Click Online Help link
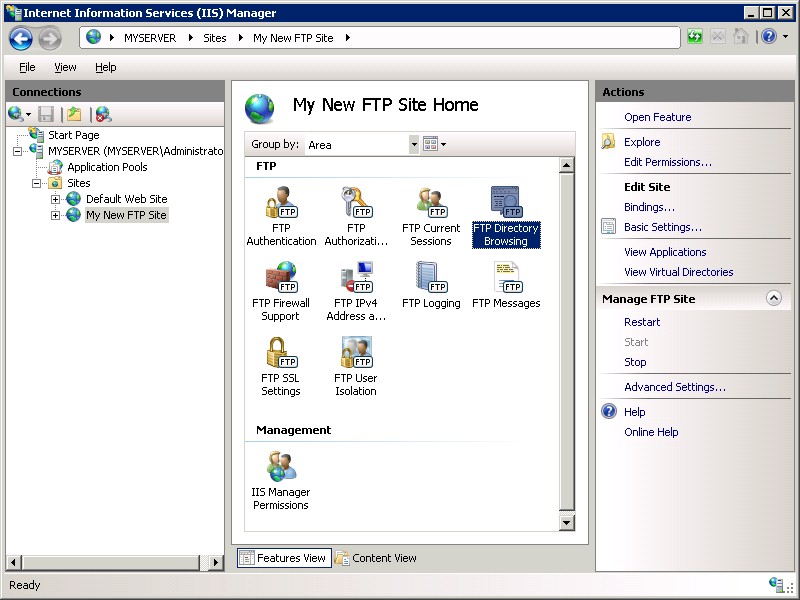Image resolution: width=800 pixels, height=600 pixels. point(651,432)
